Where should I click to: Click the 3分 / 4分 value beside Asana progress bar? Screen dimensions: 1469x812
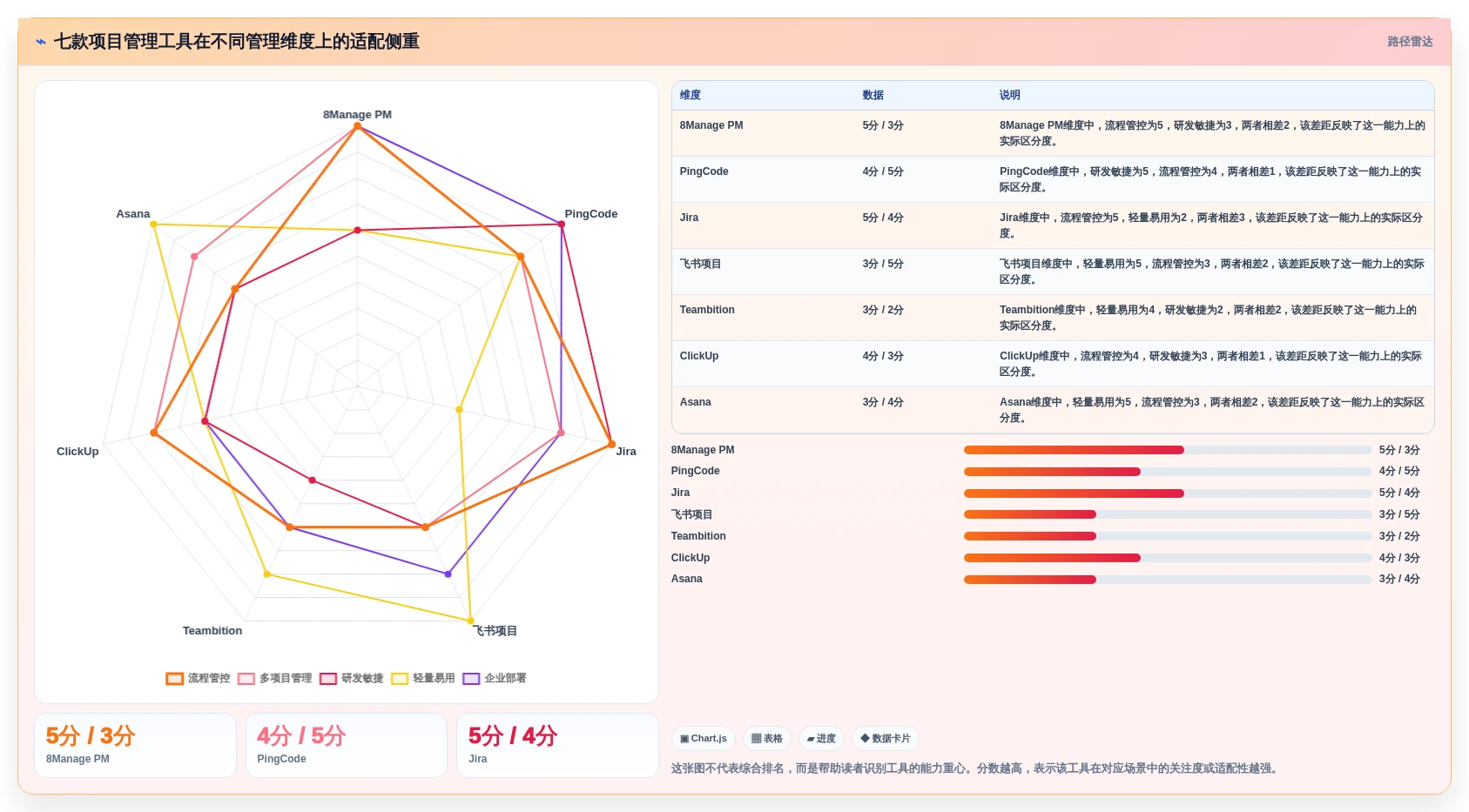[1399, 580]
